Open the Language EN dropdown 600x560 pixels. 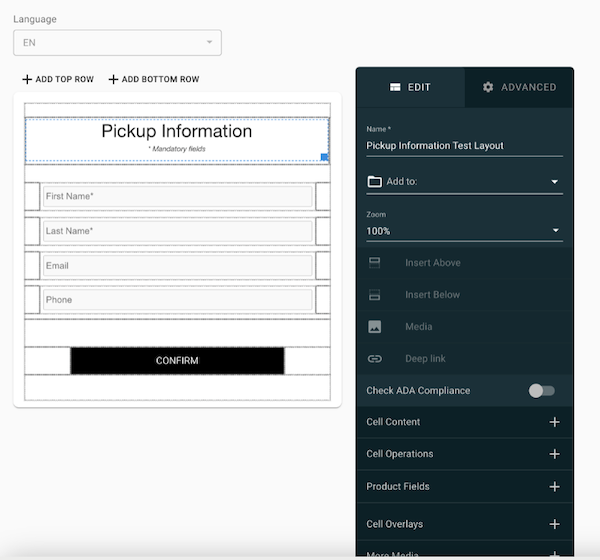tap(117, 42)
